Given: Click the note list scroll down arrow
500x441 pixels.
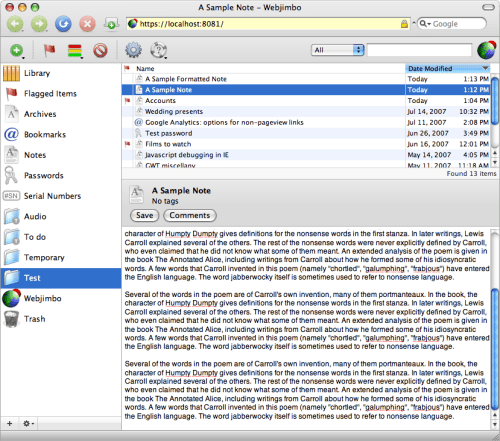Looking at the screenshot, I should point(495,163).
